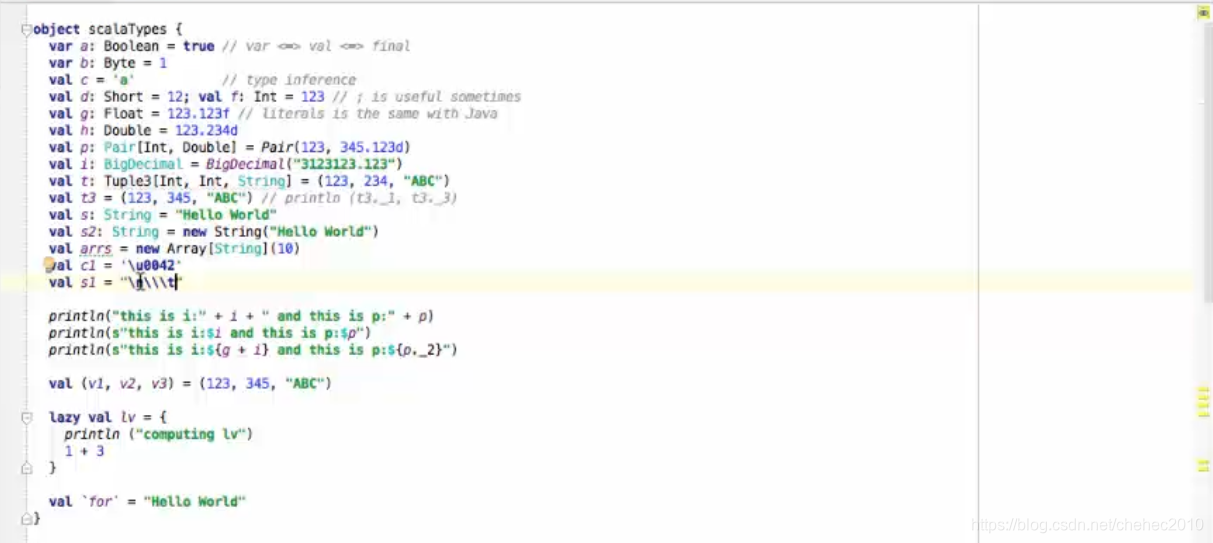The image size is (1213, 543).
Task: Click println line containing '$i and this is p:$p'
Action: pyautogui.click(x=210, y=334)
